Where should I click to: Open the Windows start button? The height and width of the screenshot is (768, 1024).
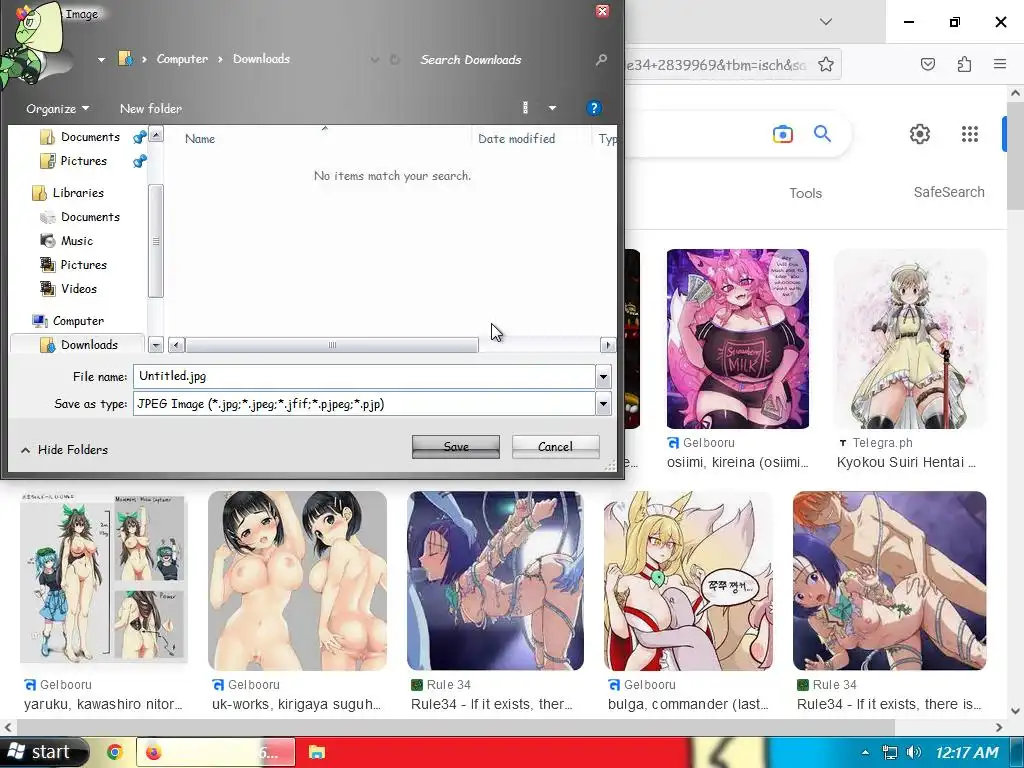click(x=43, y=752)
